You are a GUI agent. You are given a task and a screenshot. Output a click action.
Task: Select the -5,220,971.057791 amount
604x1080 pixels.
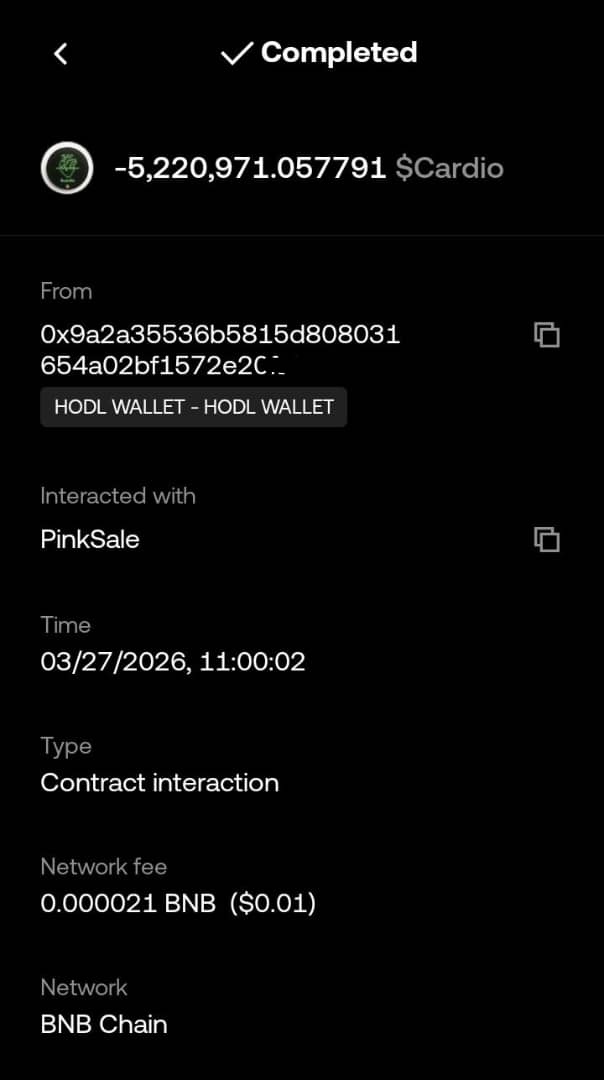tap(250, 168)
